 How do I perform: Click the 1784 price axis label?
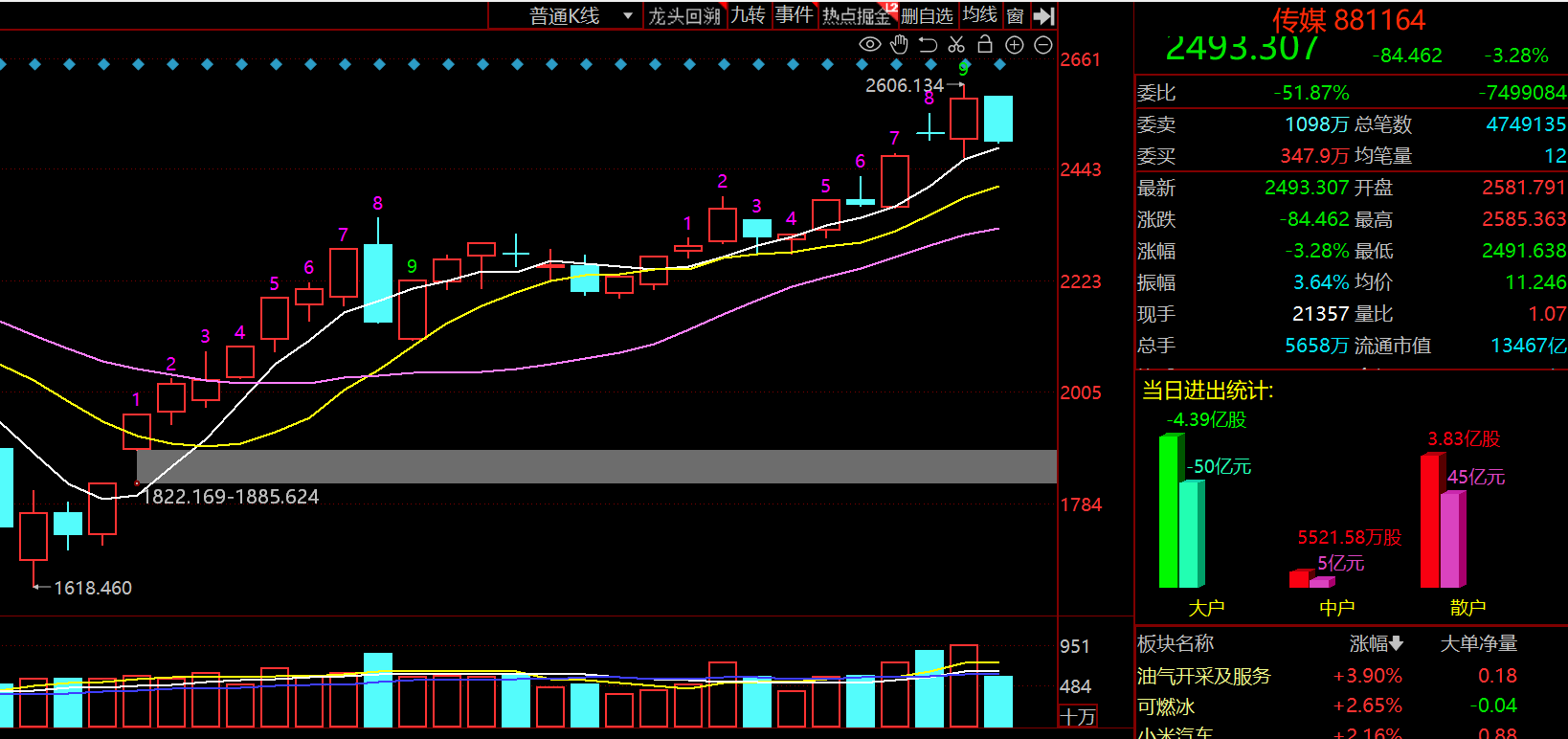1081,504
